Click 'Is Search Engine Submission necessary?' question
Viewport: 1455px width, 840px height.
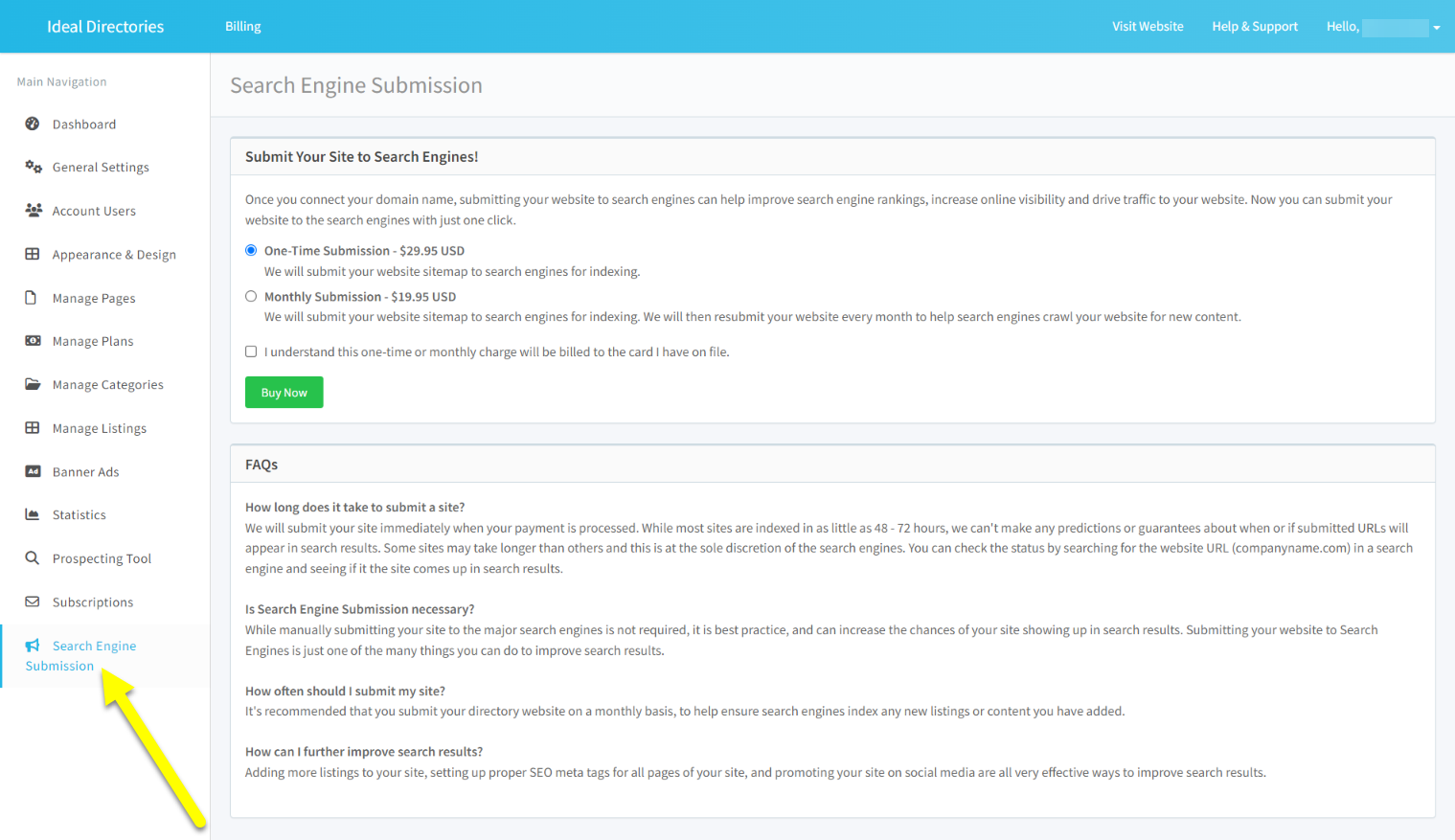pyautogui.click(x=359, y=609)
